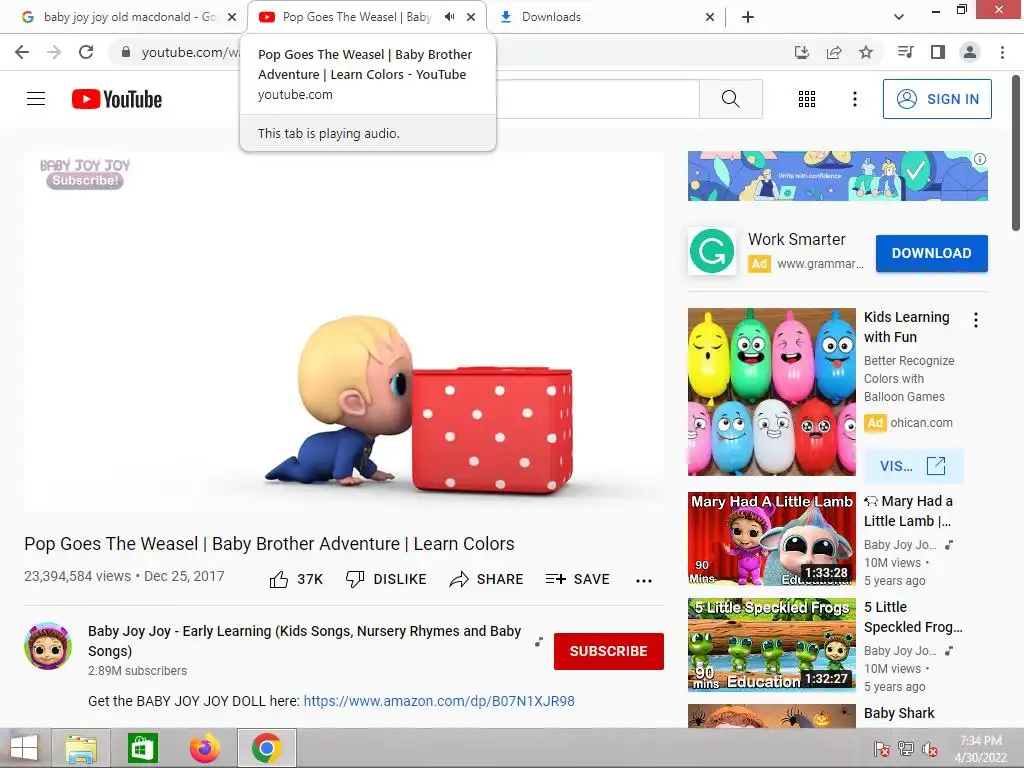Open the Baby Joy Joy channel name
The image size is (1024, 768).
tap(304, 641)
